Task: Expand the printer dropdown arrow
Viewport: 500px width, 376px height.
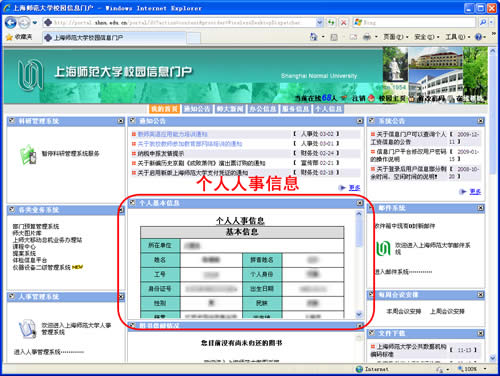Action: click(x=376, y=37)
